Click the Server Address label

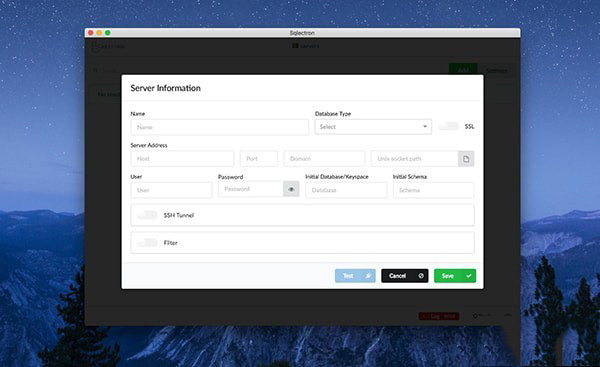tap(149, 145)
